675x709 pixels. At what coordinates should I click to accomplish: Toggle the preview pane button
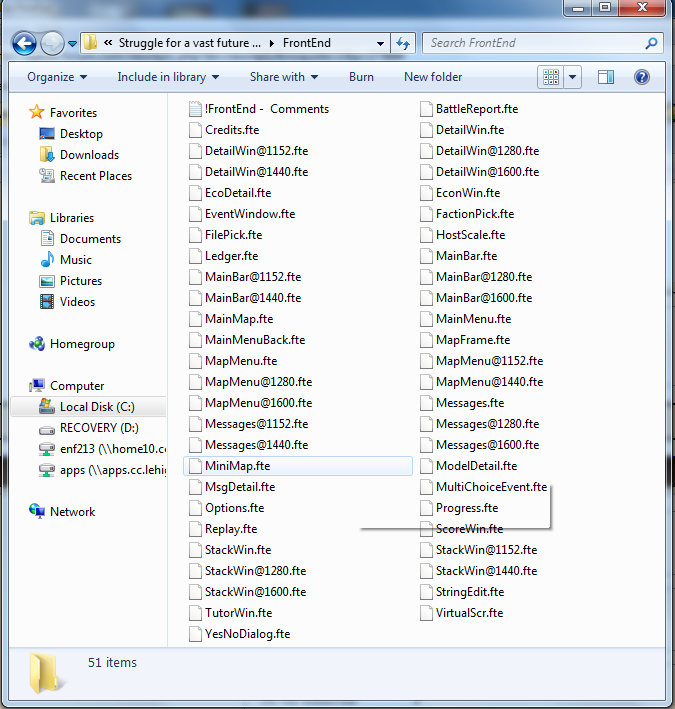(x=606, y=77)
